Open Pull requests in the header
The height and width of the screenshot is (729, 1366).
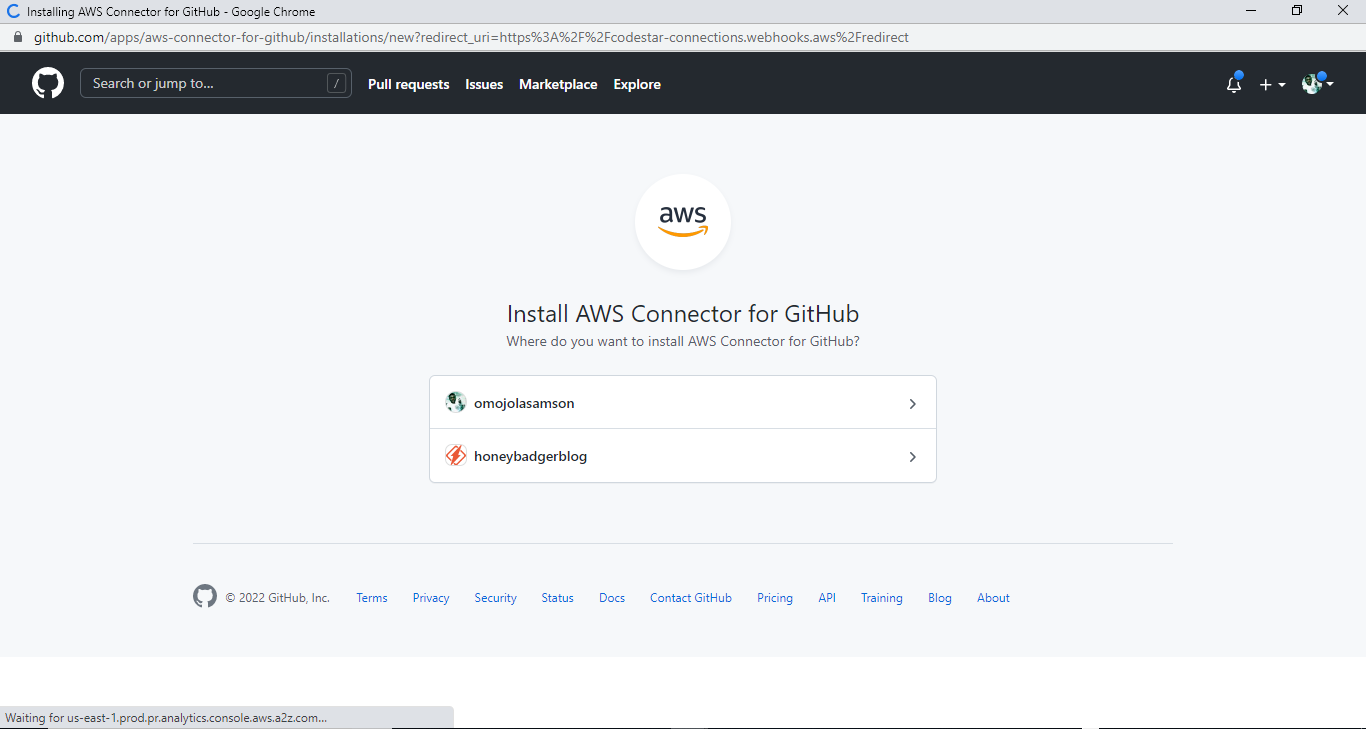pos(408,84)
